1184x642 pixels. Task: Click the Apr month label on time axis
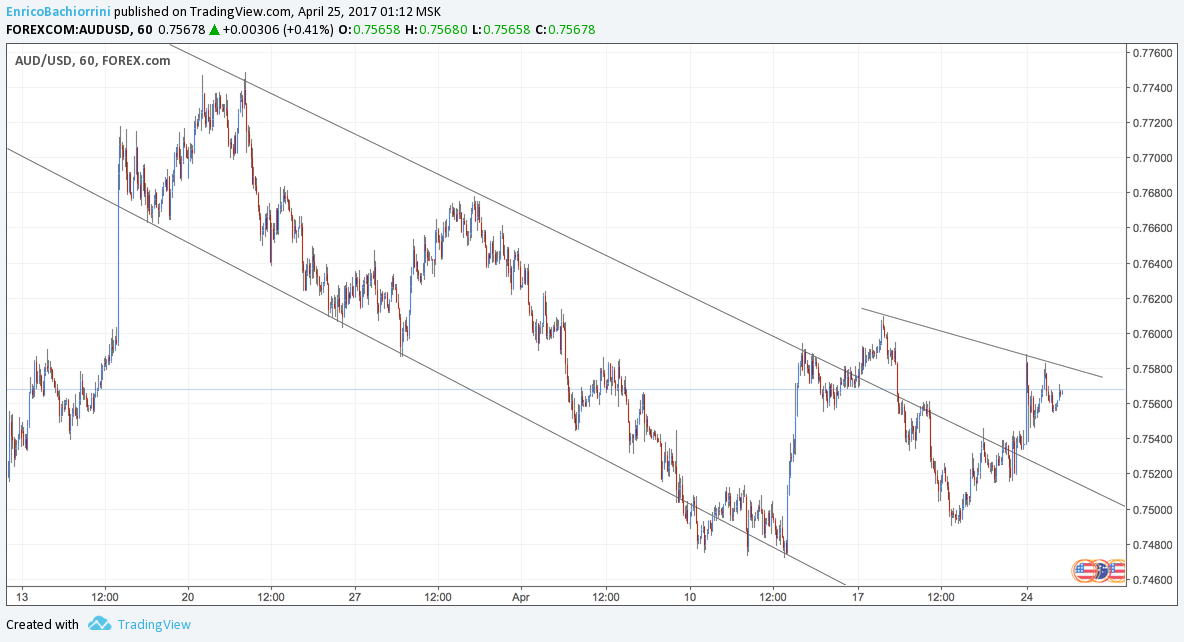tap(521, 597)
